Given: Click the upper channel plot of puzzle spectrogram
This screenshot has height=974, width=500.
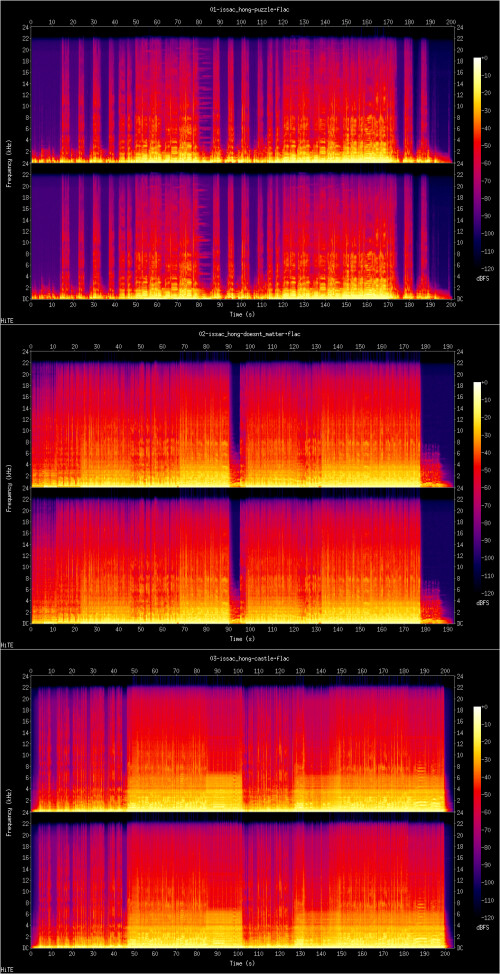Looking at the screenshot, I should click(242, 94).
